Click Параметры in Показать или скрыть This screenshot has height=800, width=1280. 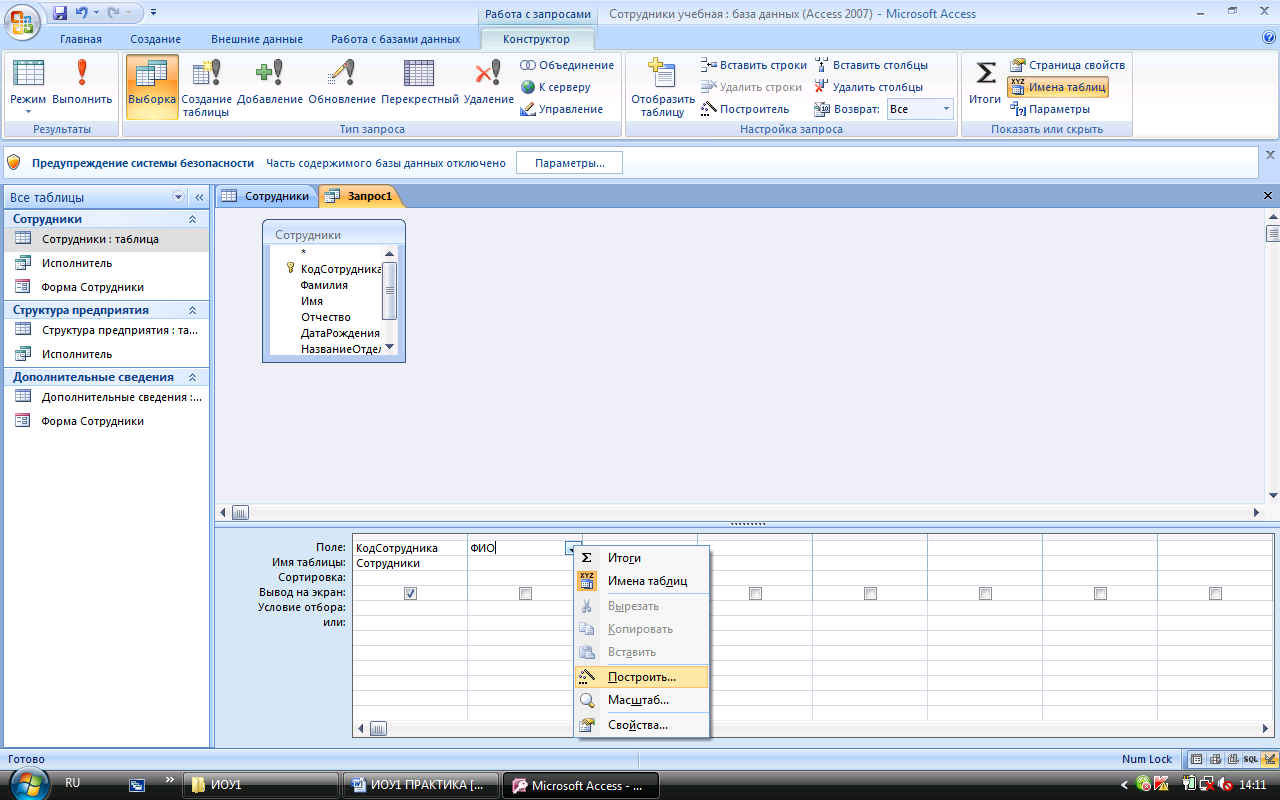click(x=1050, y=109)
